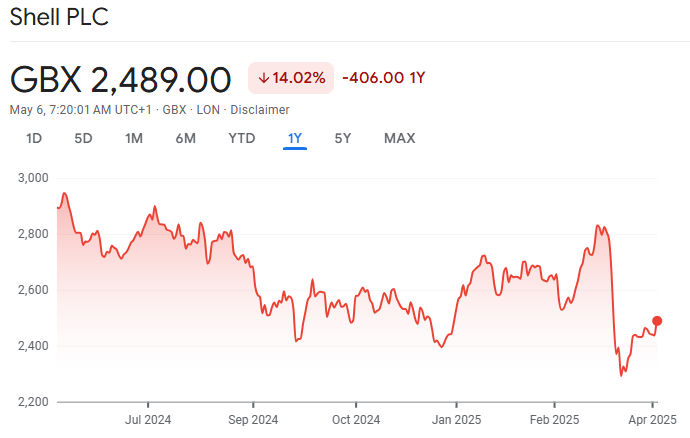Click the Jul 2024 axis label

tap(147, 419)
